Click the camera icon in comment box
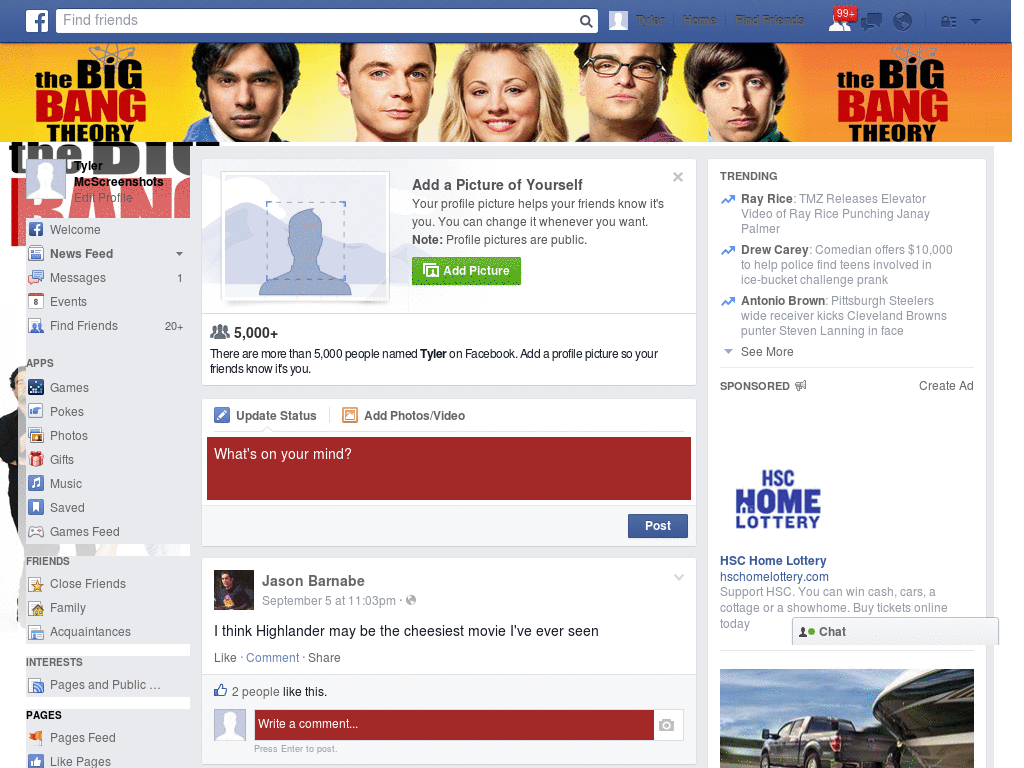This screenshot has height=768, width=1024. (666, 725)
